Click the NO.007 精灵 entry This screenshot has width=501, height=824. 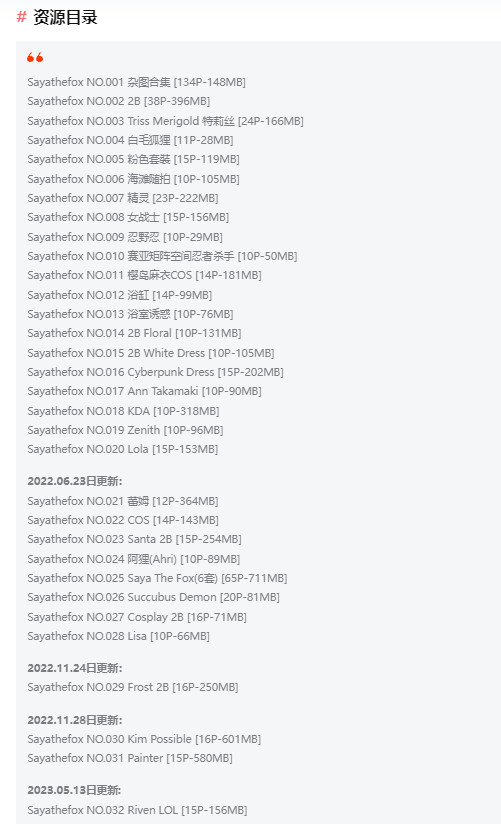click(x=122, y=198)
